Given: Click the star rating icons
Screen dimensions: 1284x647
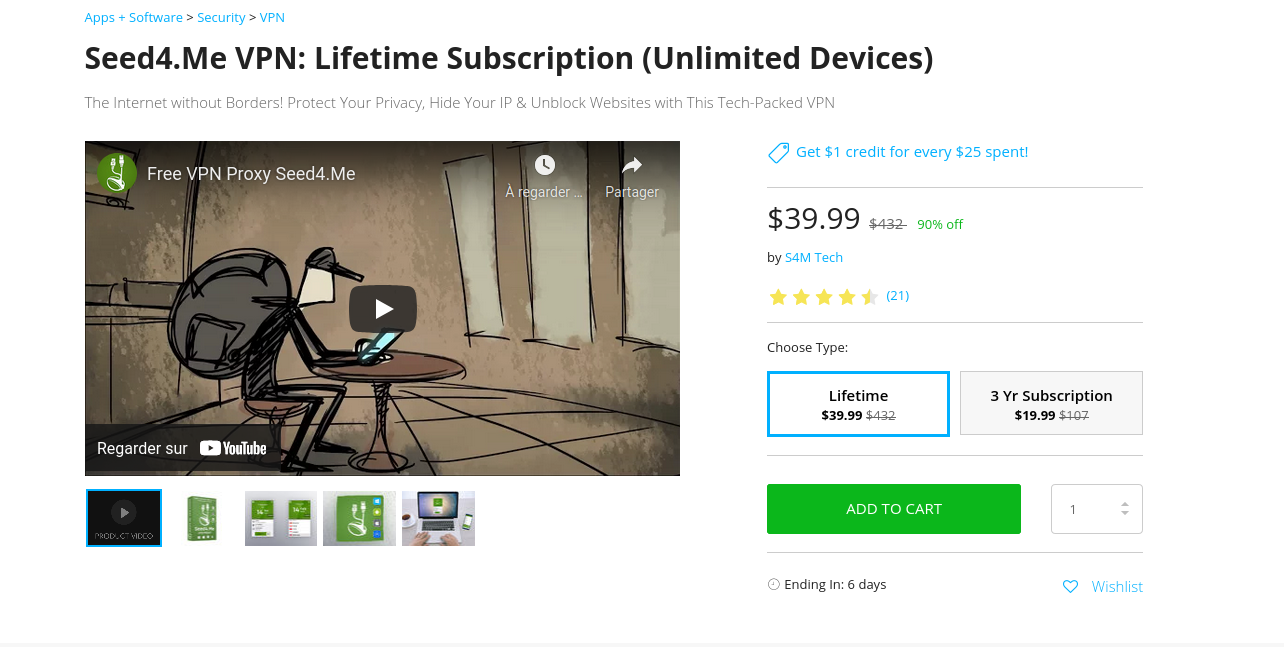Looking at the screenshot, I should [823, 296].
